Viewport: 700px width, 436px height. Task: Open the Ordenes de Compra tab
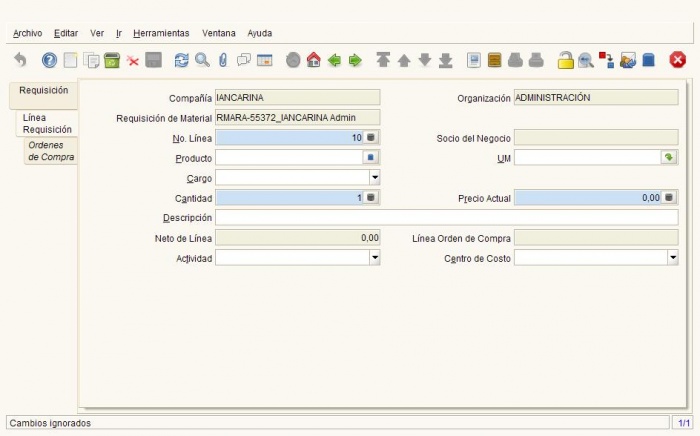tap(50, 151)
